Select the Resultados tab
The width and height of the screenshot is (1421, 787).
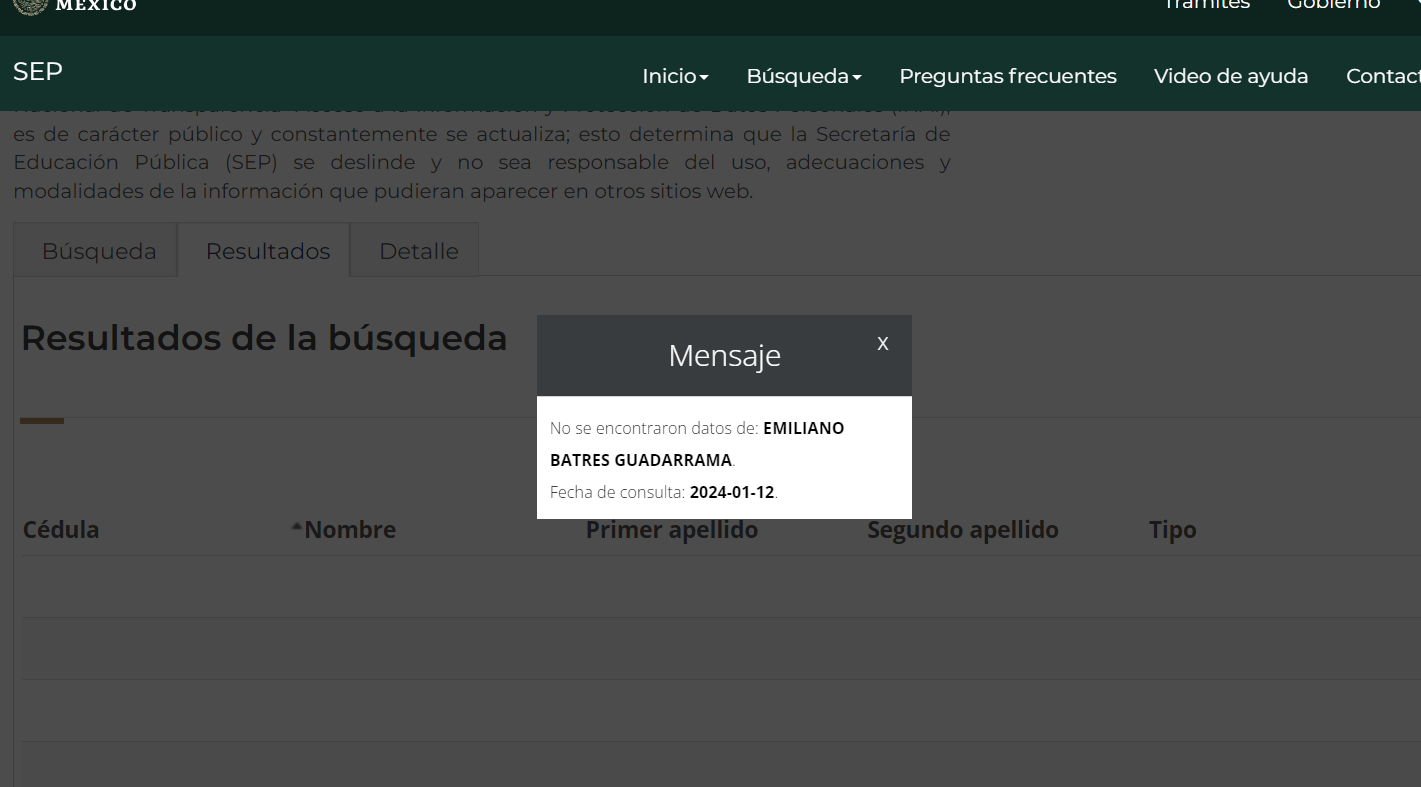click(x=267, y=252)
